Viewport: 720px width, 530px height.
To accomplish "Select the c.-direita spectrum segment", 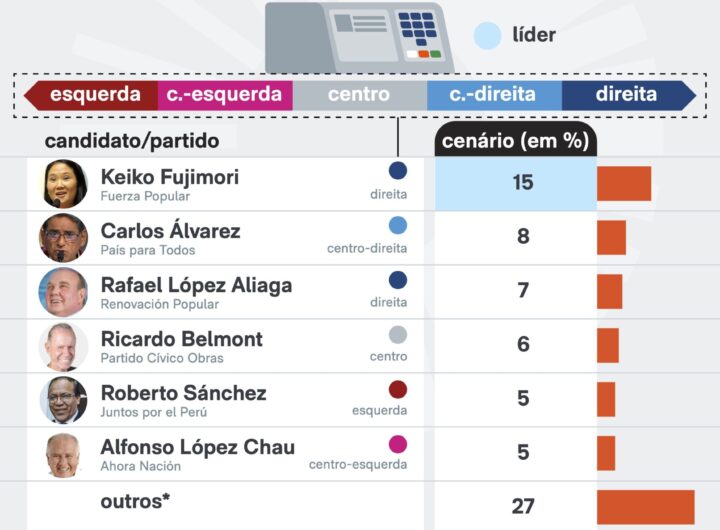I will coord(493,95).
